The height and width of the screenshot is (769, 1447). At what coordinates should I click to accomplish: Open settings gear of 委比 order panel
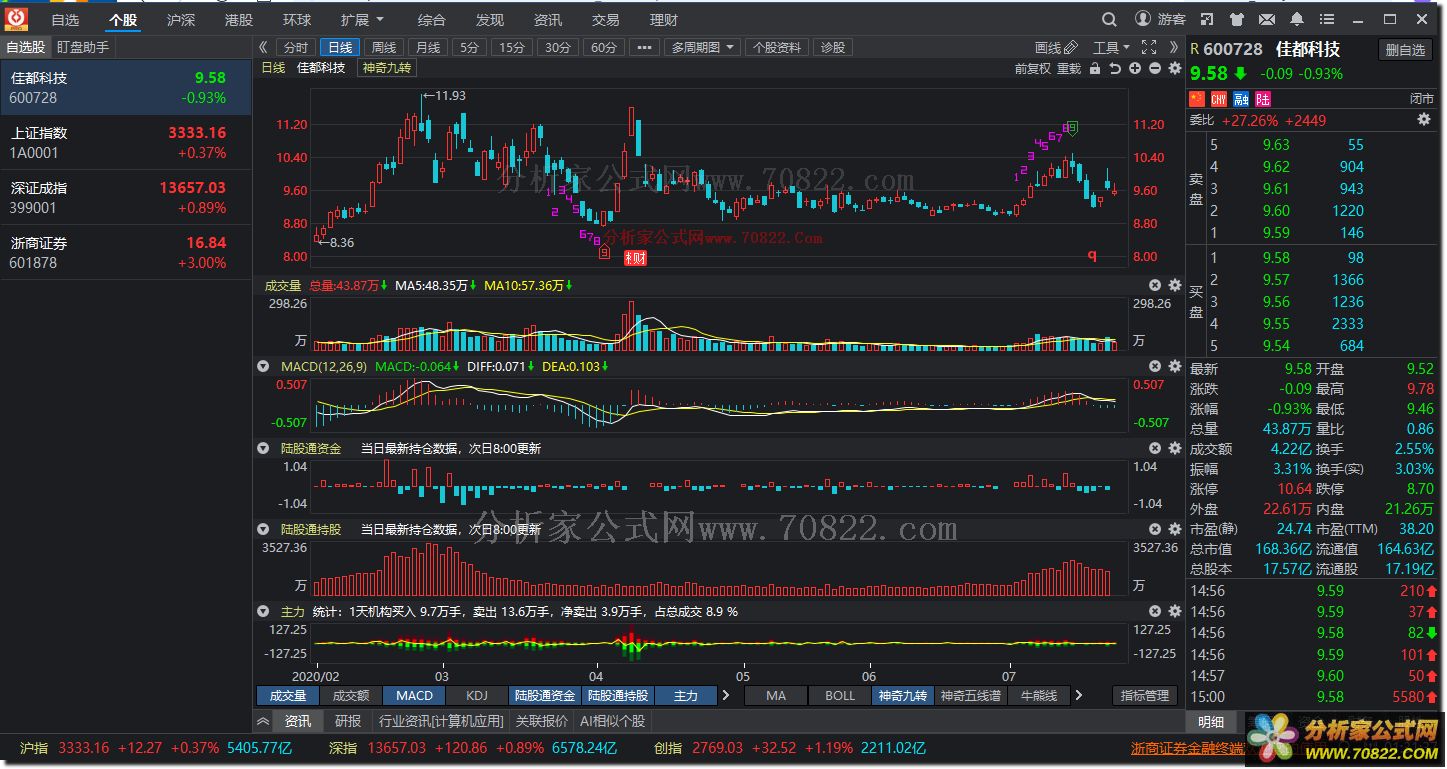1424,120
